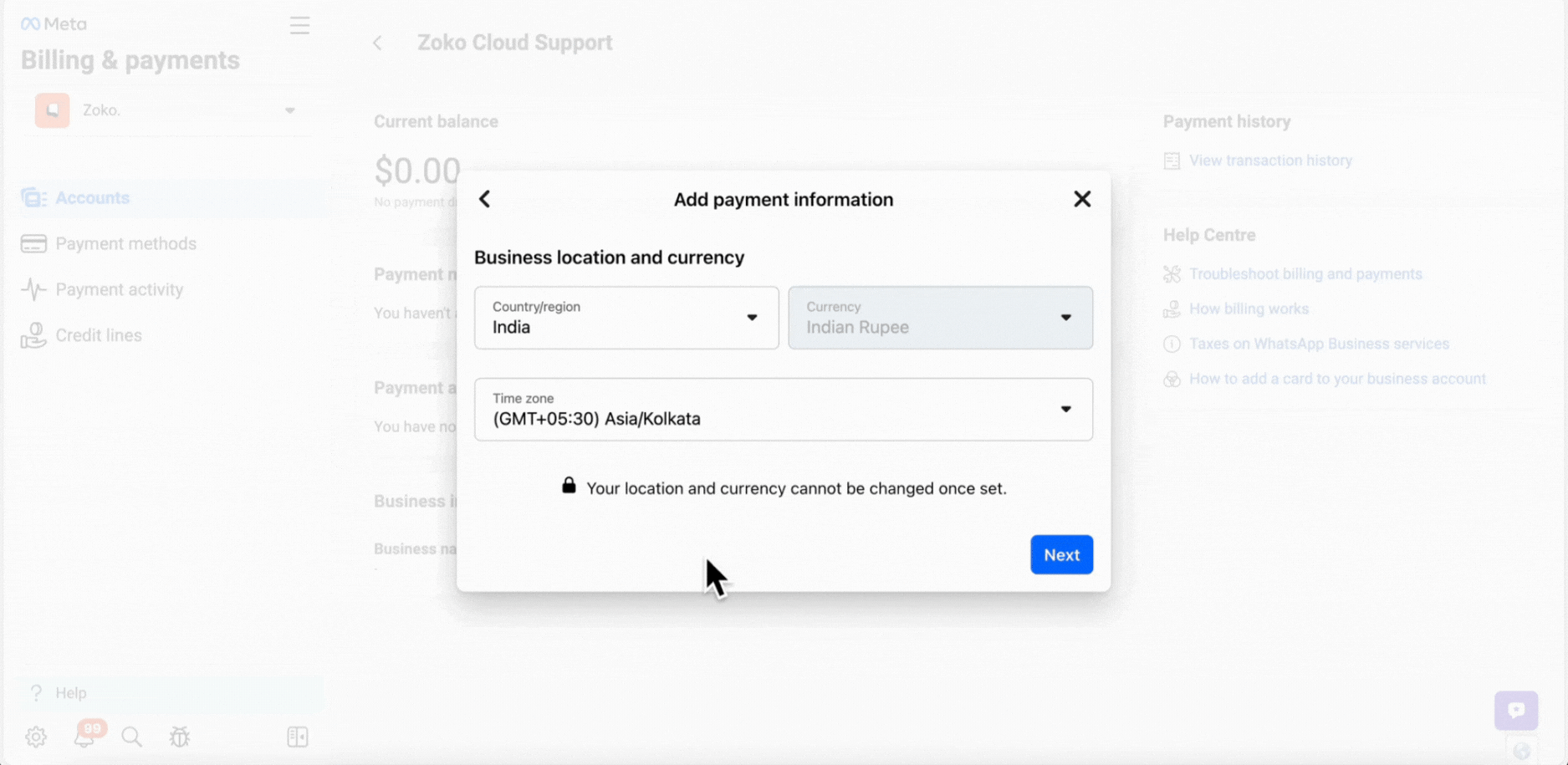Toggle the hamburger menu icon
1568x765 pixels.
(299, 25)
